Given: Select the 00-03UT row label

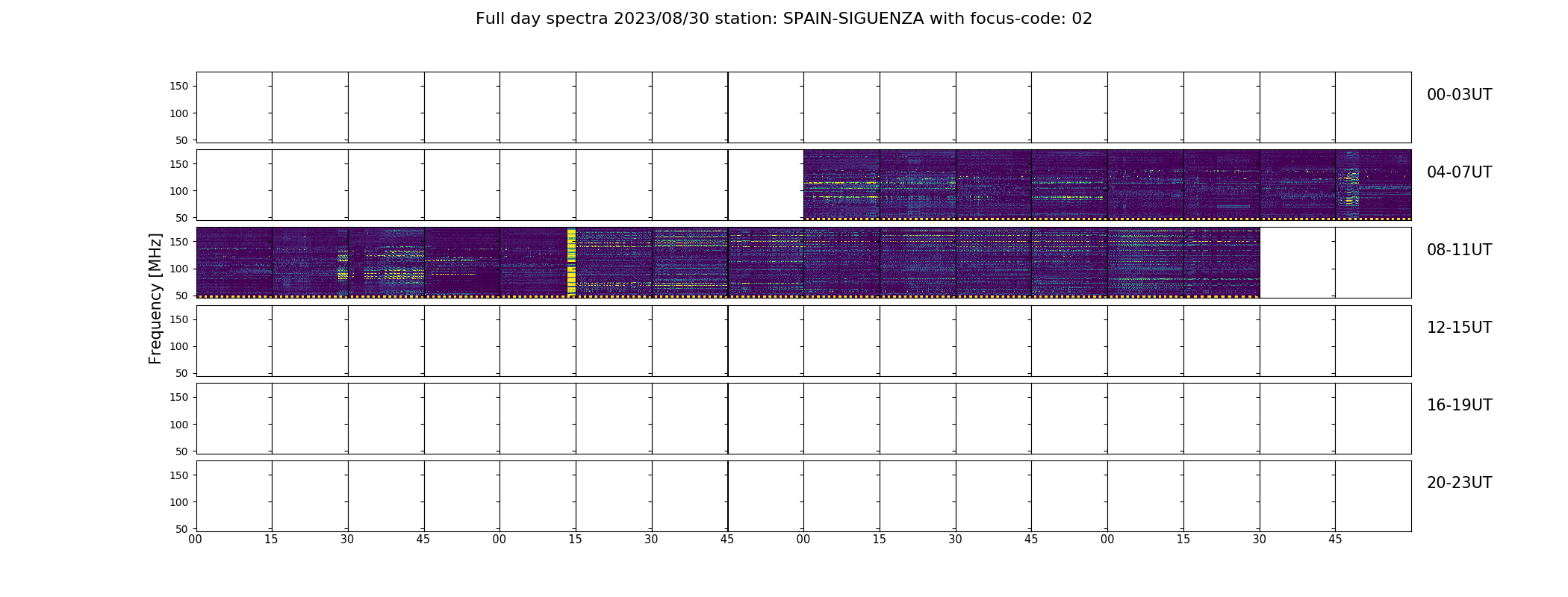Looking at the screenshot, I should click(1459, 95).
